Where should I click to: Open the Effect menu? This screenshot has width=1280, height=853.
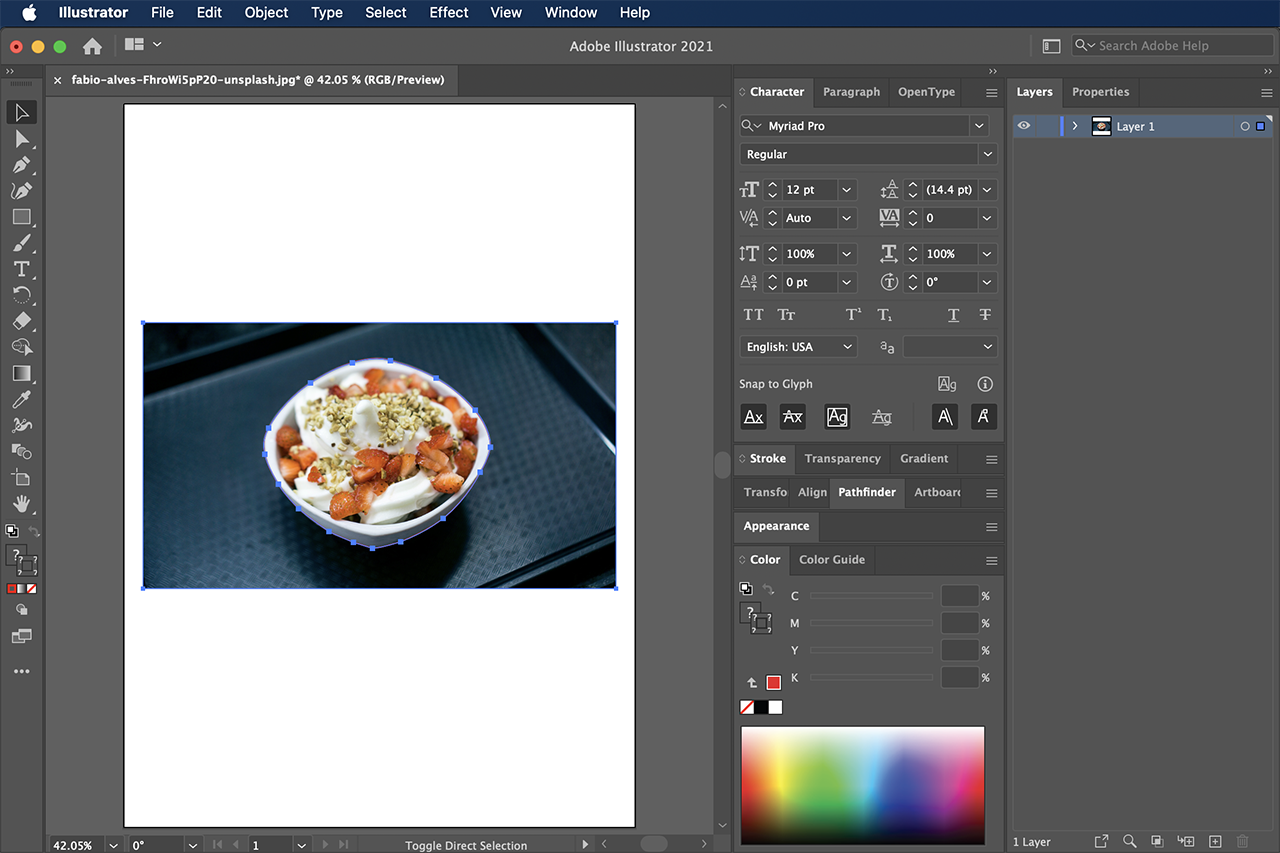pos(449,13)
